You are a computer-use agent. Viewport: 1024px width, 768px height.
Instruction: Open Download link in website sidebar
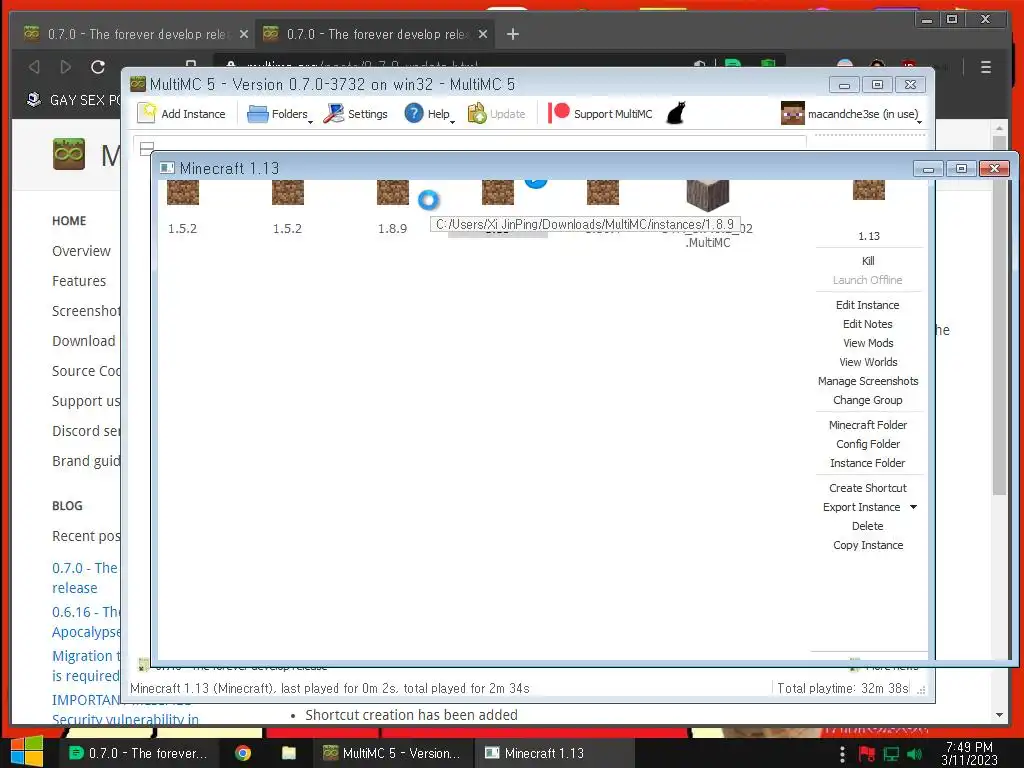pos(84,341)
